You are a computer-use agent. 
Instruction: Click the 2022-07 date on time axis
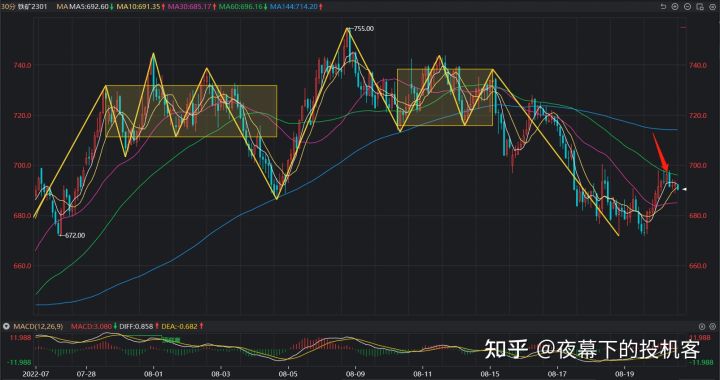tap(35, 374)
